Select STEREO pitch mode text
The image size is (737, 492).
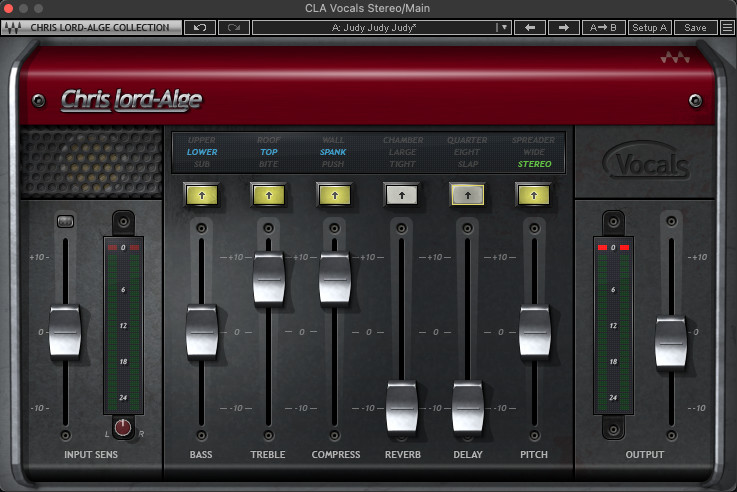point(534,164)
